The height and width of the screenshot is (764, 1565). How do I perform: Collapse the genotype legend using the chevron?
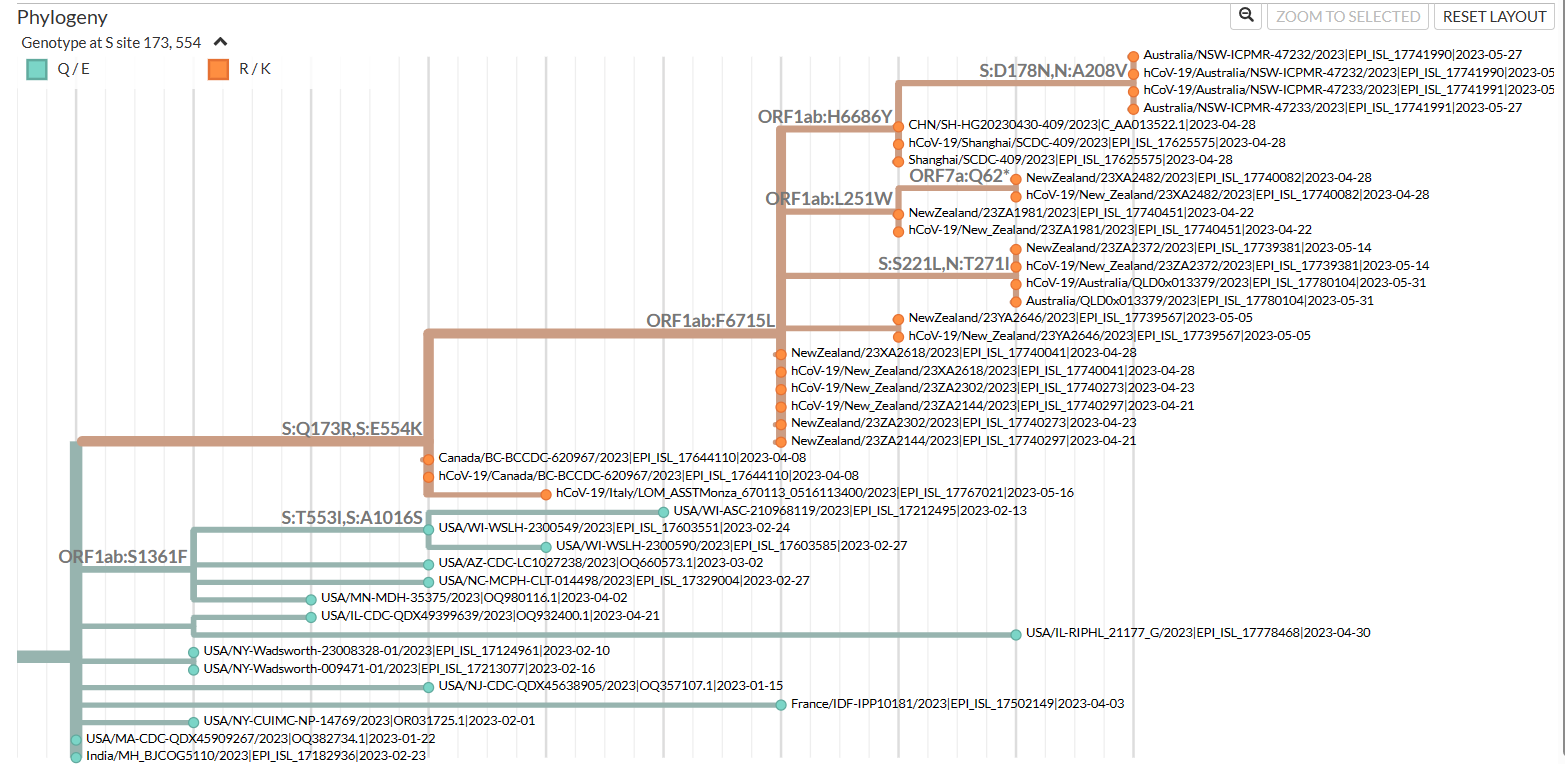(x=219, y=42)
